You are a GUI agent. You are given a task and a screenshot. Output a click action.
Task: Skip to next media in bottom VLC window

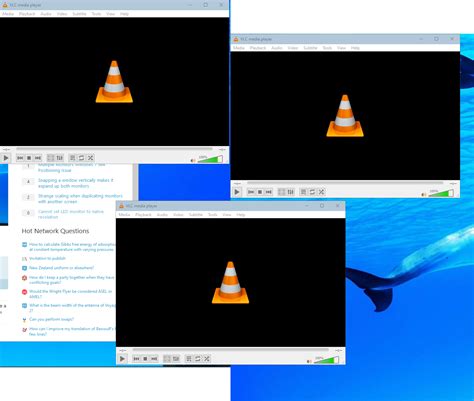click(154, 359)
